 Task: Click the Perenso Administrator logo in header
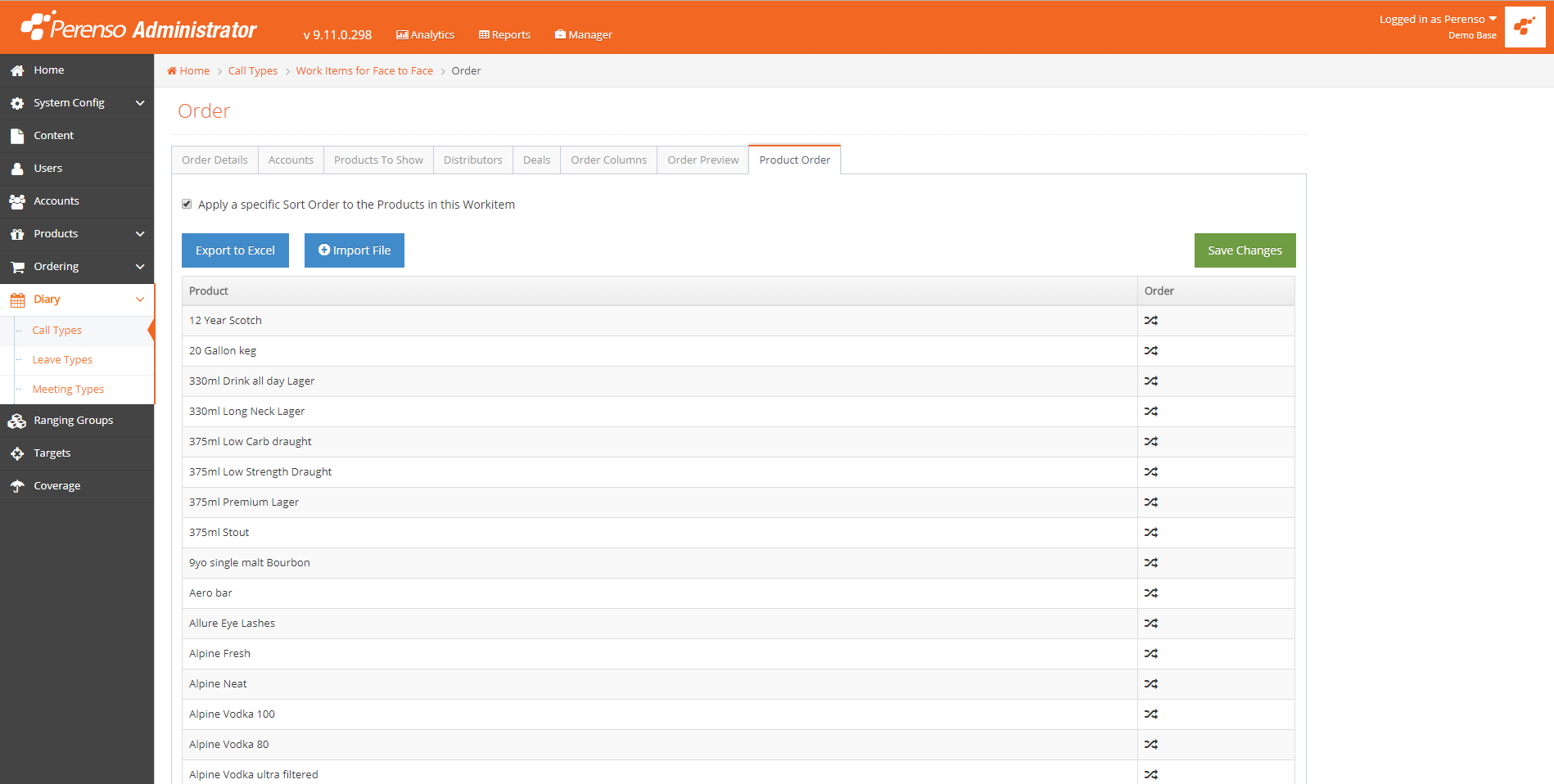(139, 27)
